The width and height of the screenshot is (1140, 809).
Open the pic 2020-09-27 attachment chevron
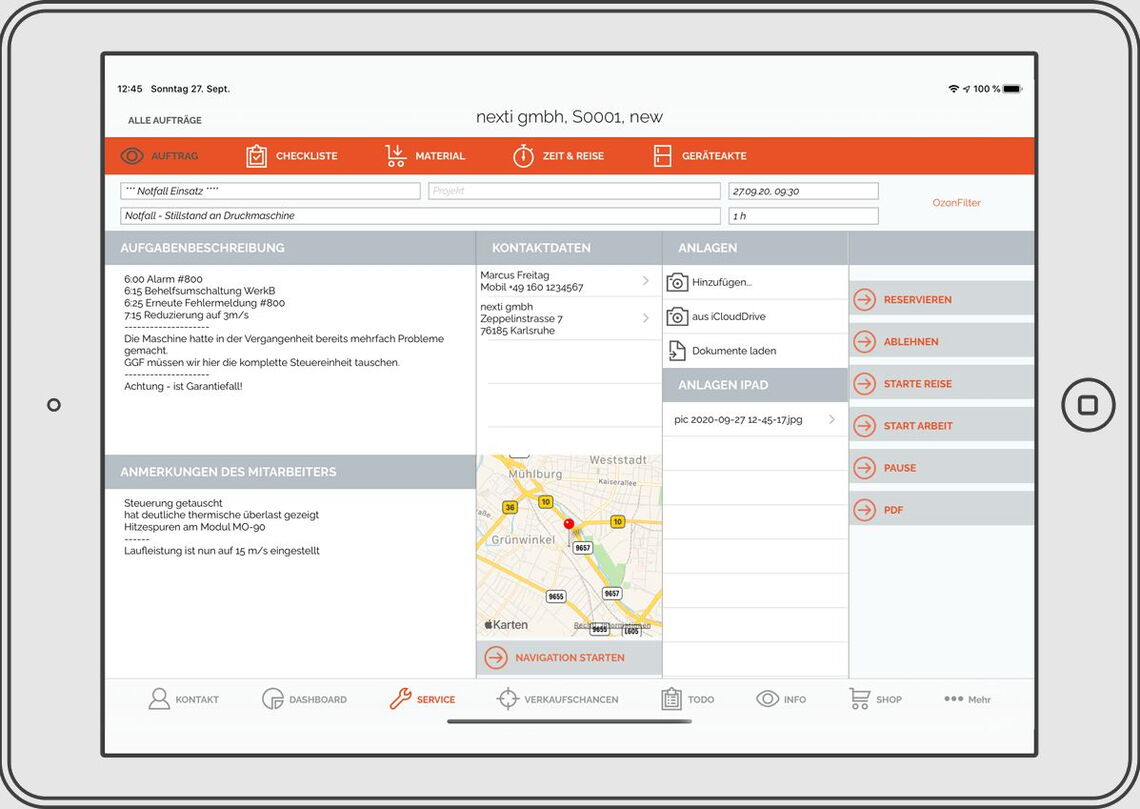tap(831, 420)
